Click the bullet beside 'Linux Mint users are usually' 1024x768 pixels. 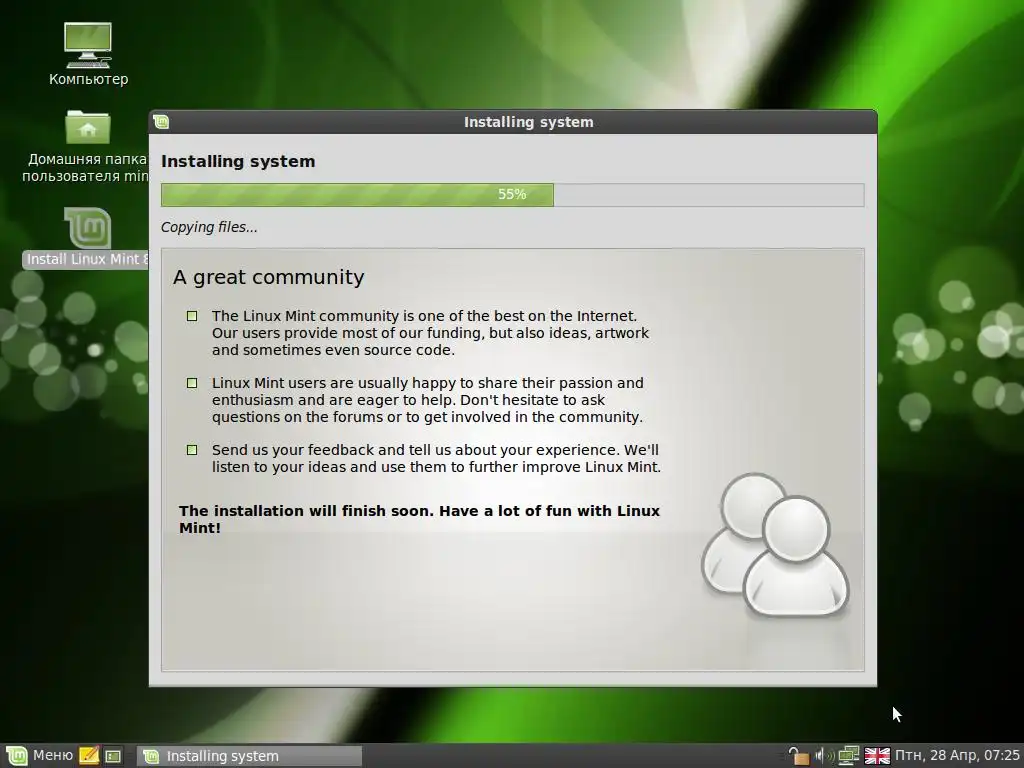192,383
